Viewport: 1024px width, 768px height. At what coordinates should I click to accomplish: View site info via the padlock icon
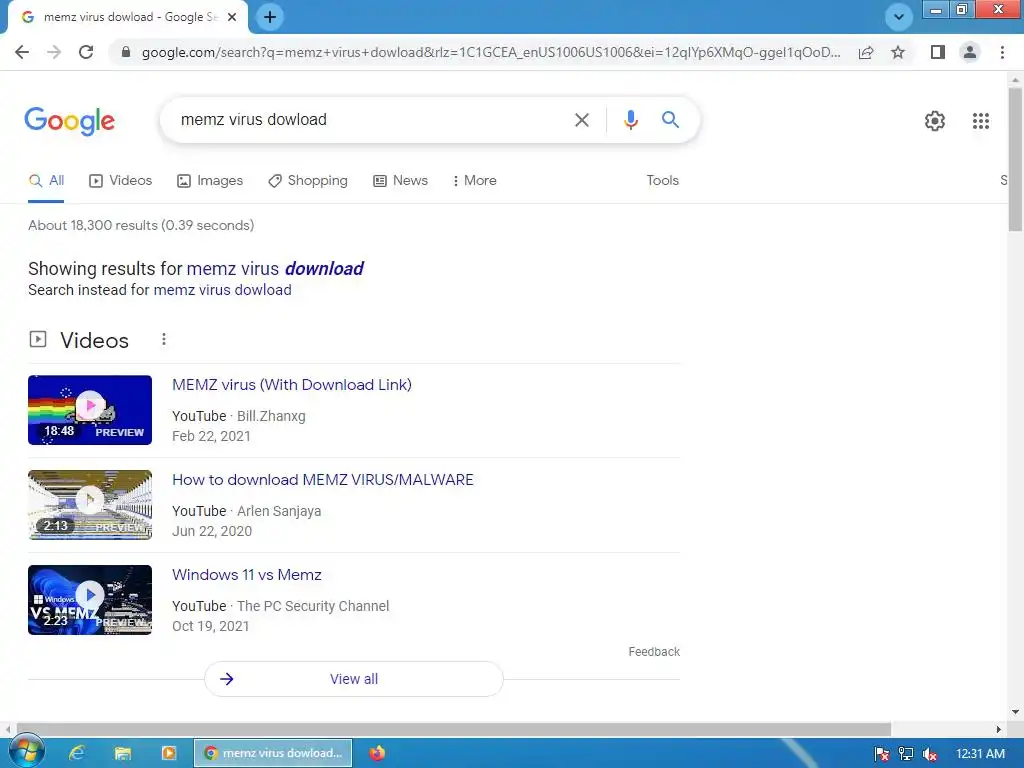(126, 52)
